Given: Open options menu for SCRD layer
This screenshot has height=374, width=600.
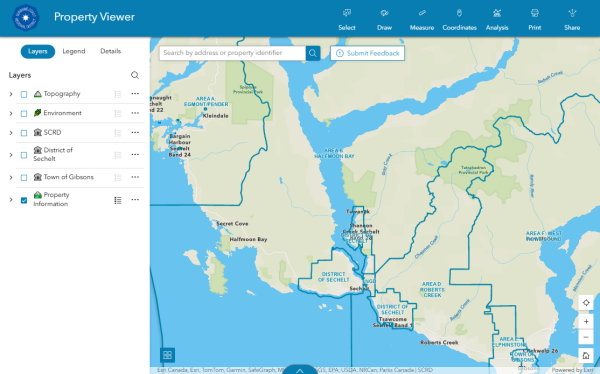Looking at the screenshot, I should pyautogui.click(x=135, y=132).
